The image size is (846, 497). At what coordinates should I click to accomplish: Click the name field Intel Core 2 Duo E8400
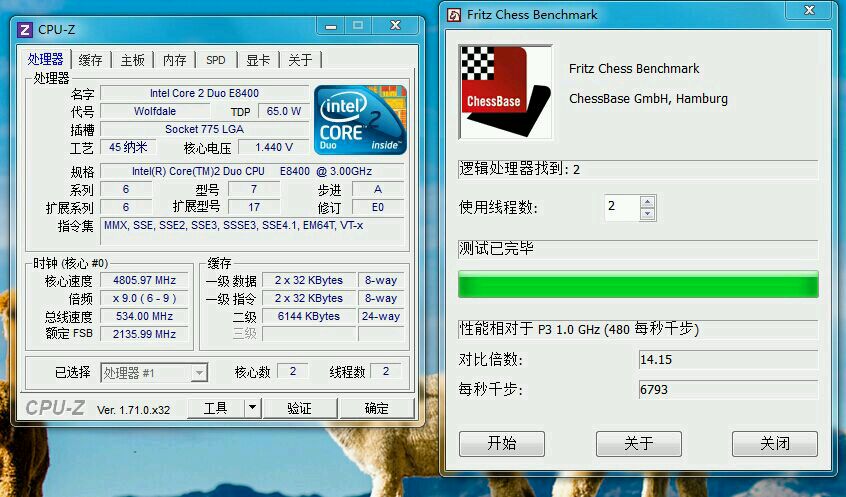click(x=204, y=93)
